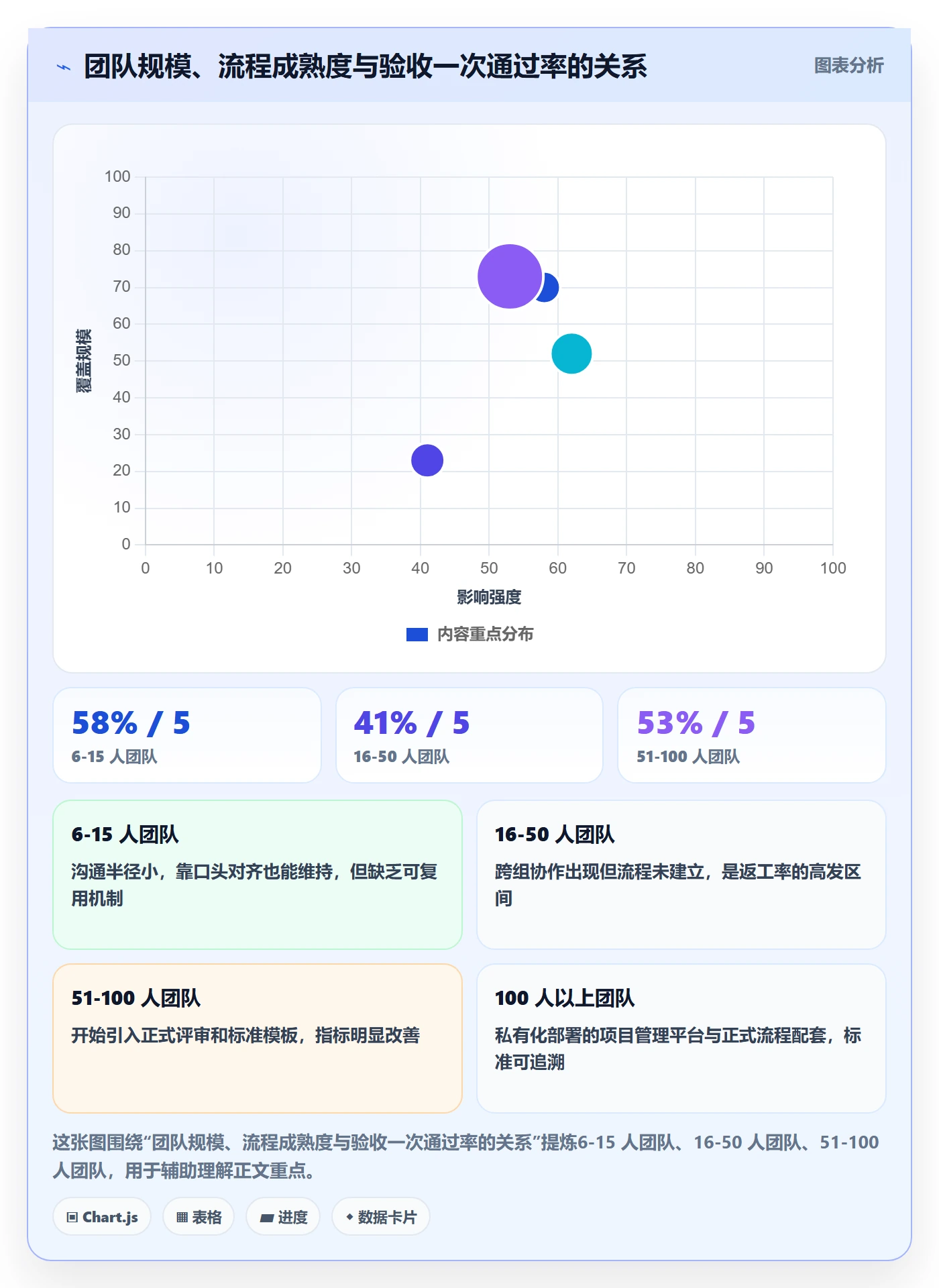This screenshot has height=1288, width=939.
Task: Click the dark blue bubble behind the purple one
Action: coord(550,288)
